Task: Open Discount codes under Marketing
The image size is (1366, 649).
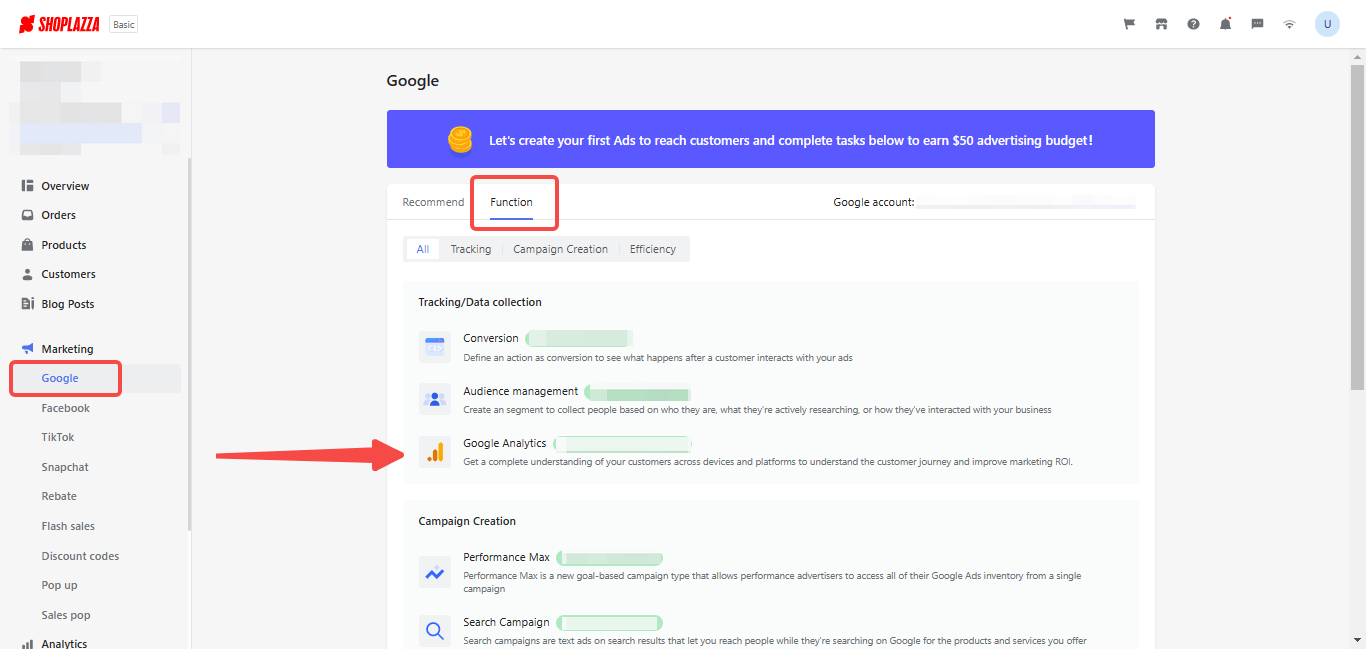Action: pos(80,556)
